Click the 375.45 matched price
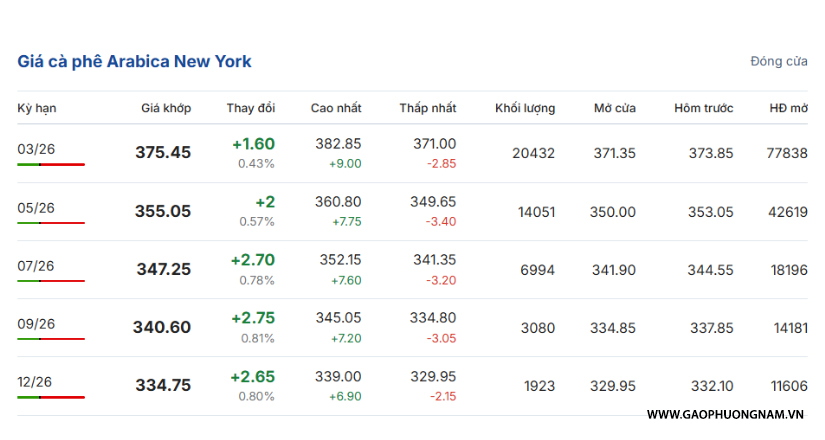This screenshot has width=825, height=440. coord(163,153)
